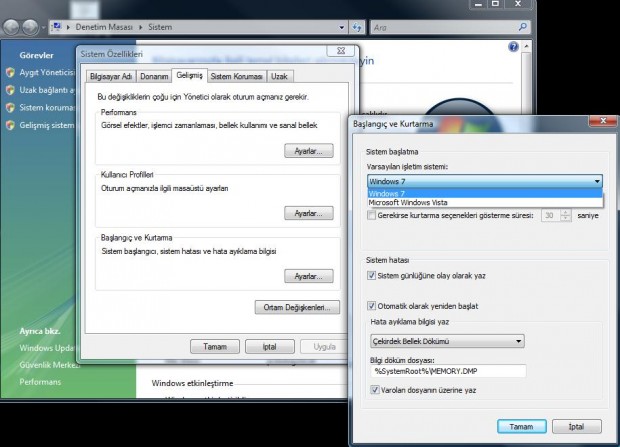620x447 pixels.
Task: Switch to the Bilgisayar Adı tab
Action: (111, 76)
